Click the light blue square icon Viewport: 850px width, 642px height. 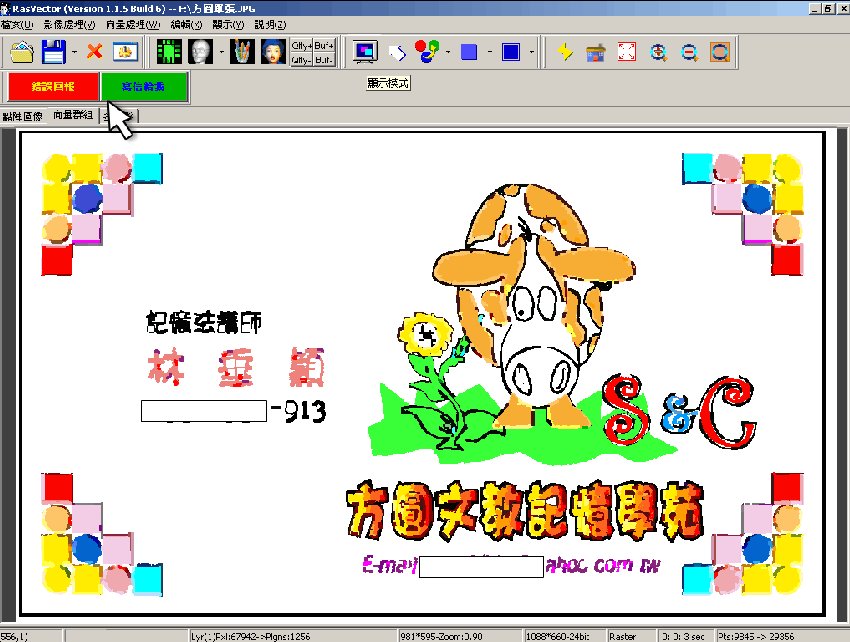[469, 52]
